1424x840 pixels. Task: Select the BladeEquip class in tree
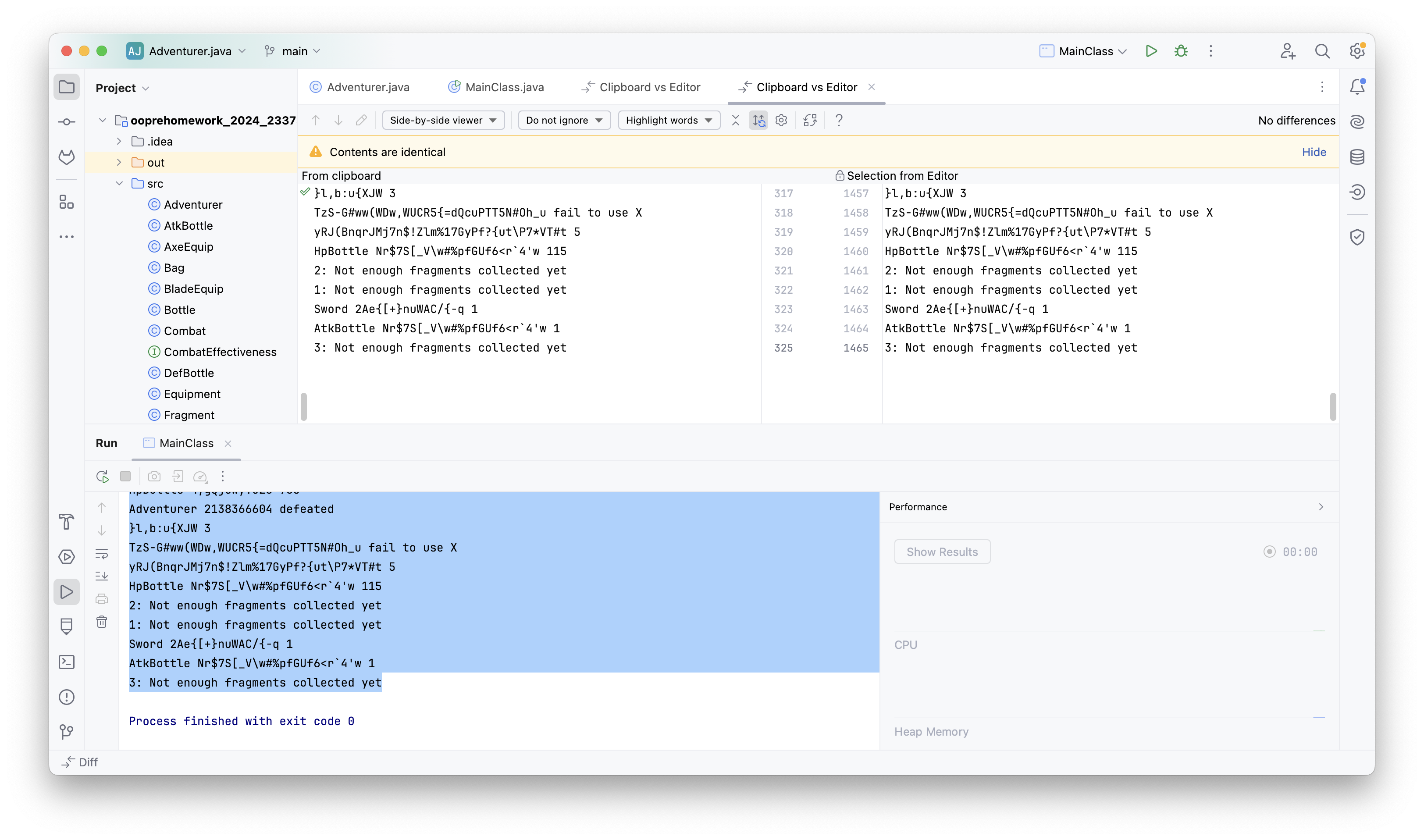coord(186,288)
